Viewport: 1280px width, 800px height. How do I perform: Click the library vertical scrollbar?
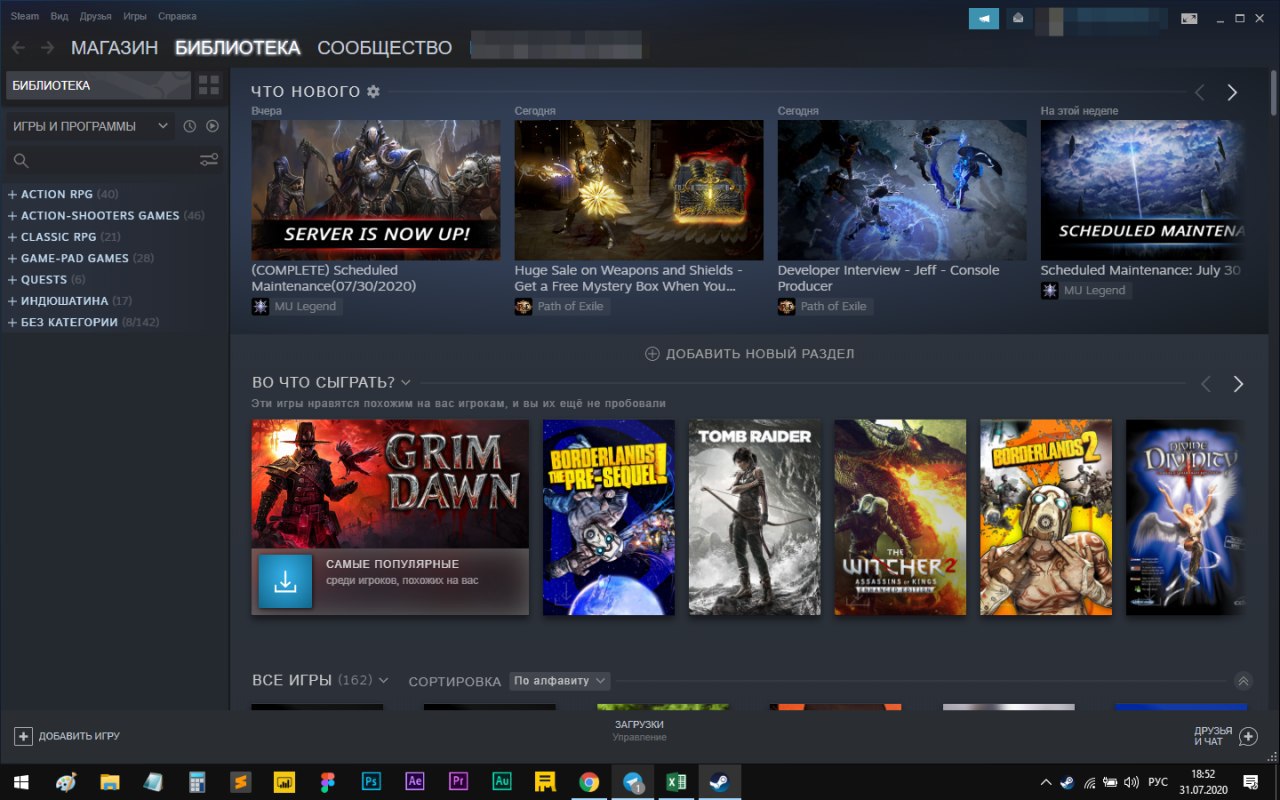(1274, 95)
